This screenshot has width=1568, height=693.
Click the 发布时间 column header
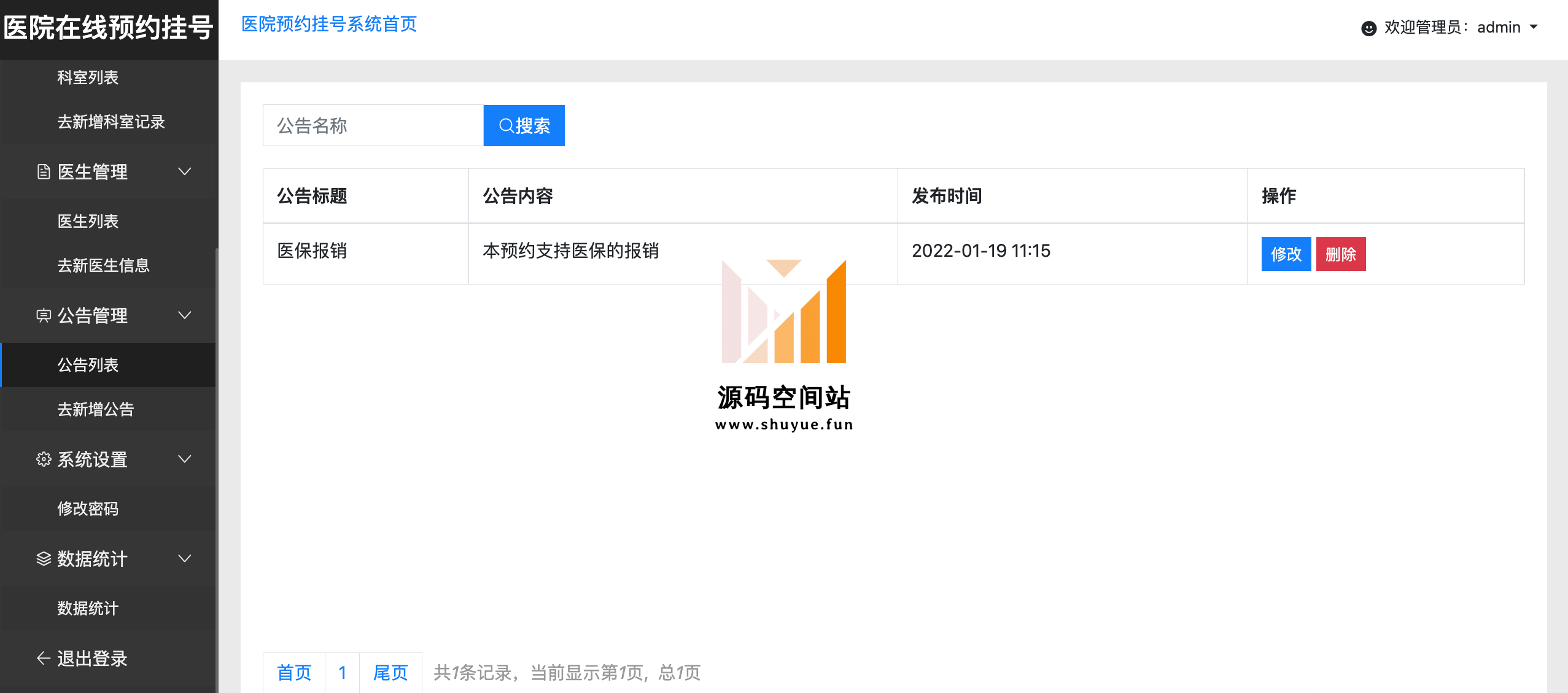1073,196
